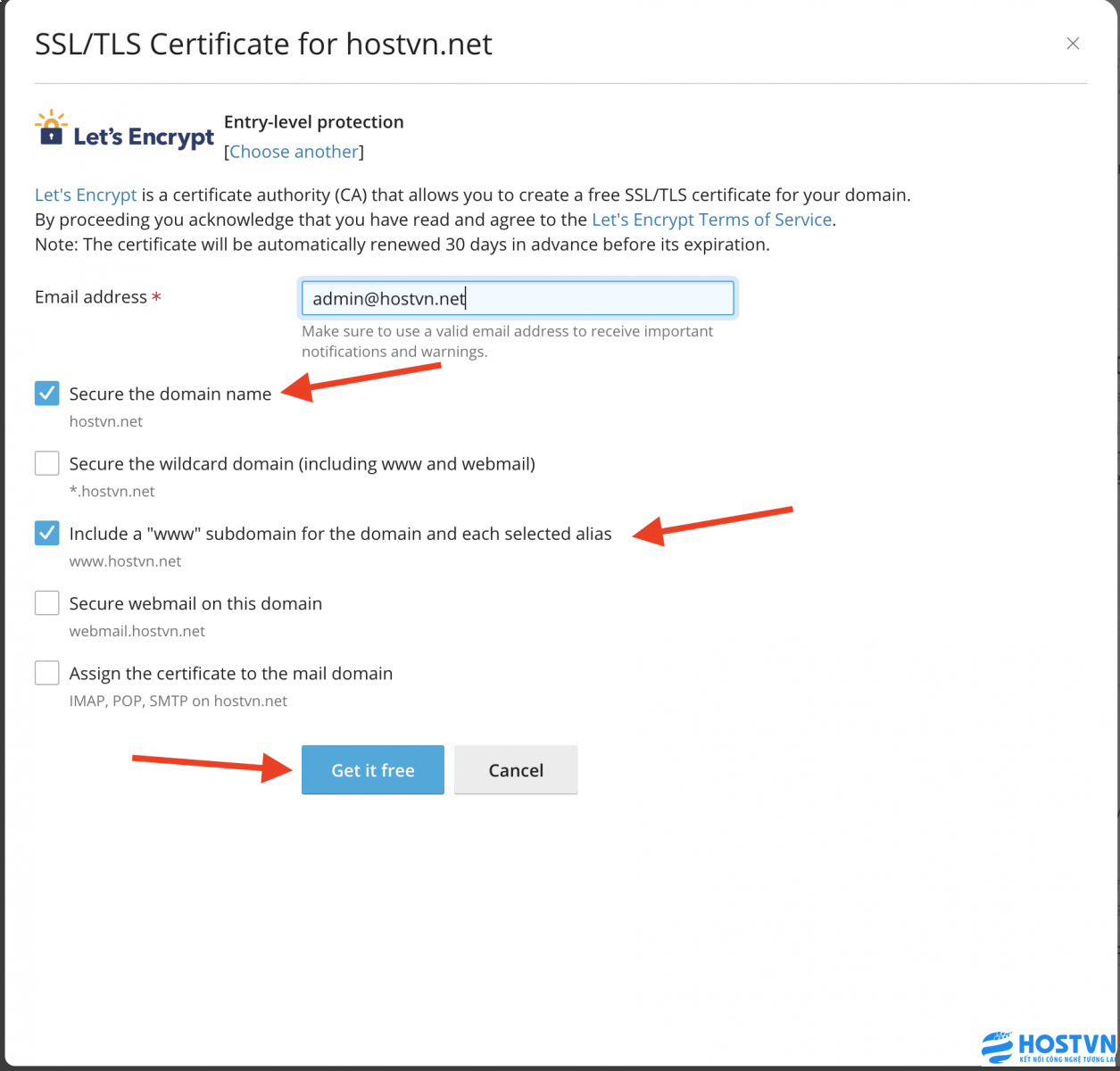This screenshot has height=1071, width=1120.
Task: Click the valid email address hint text
Action: tap(508, 341)
